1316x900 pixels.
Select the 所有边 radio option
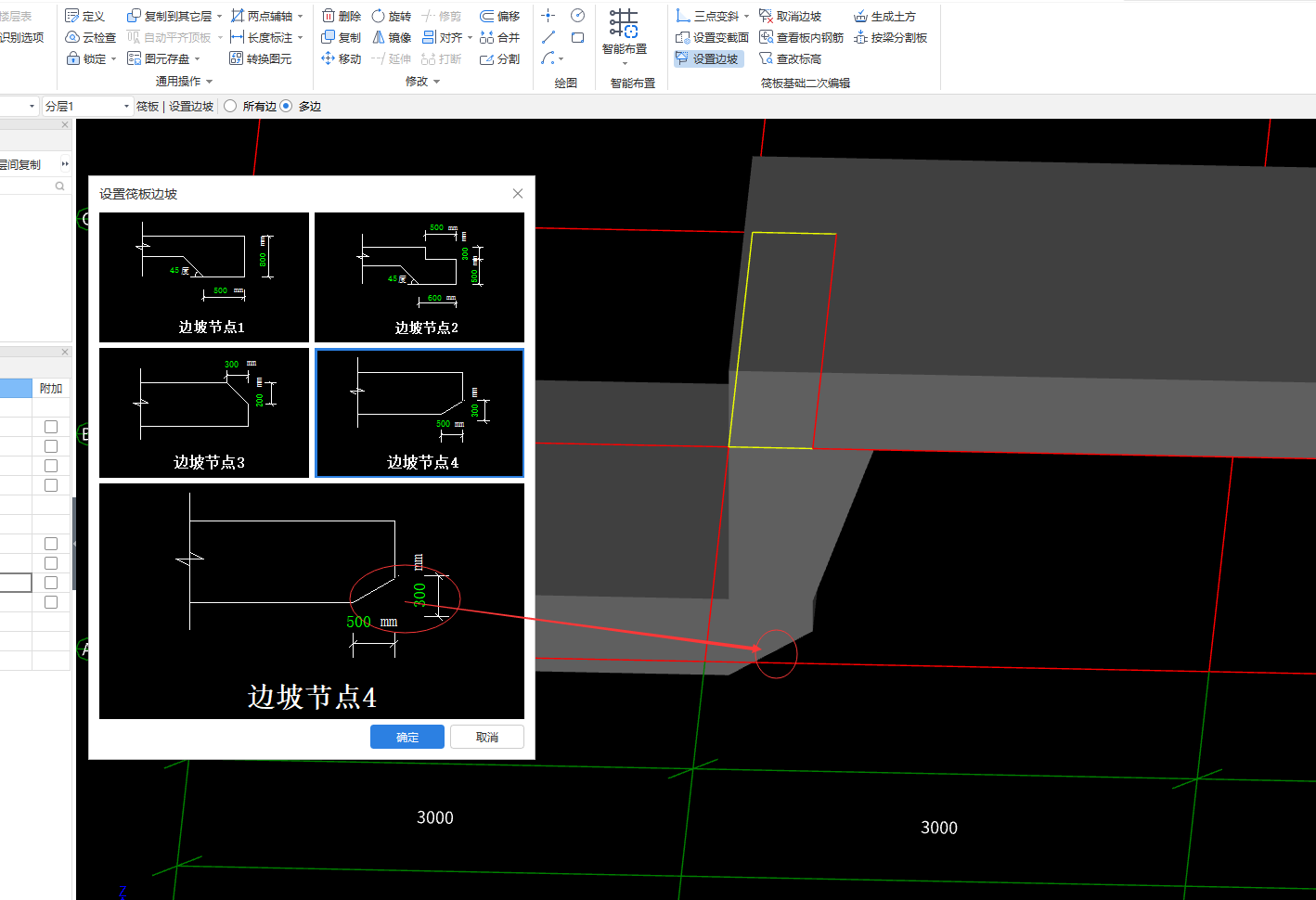[230, 106]
